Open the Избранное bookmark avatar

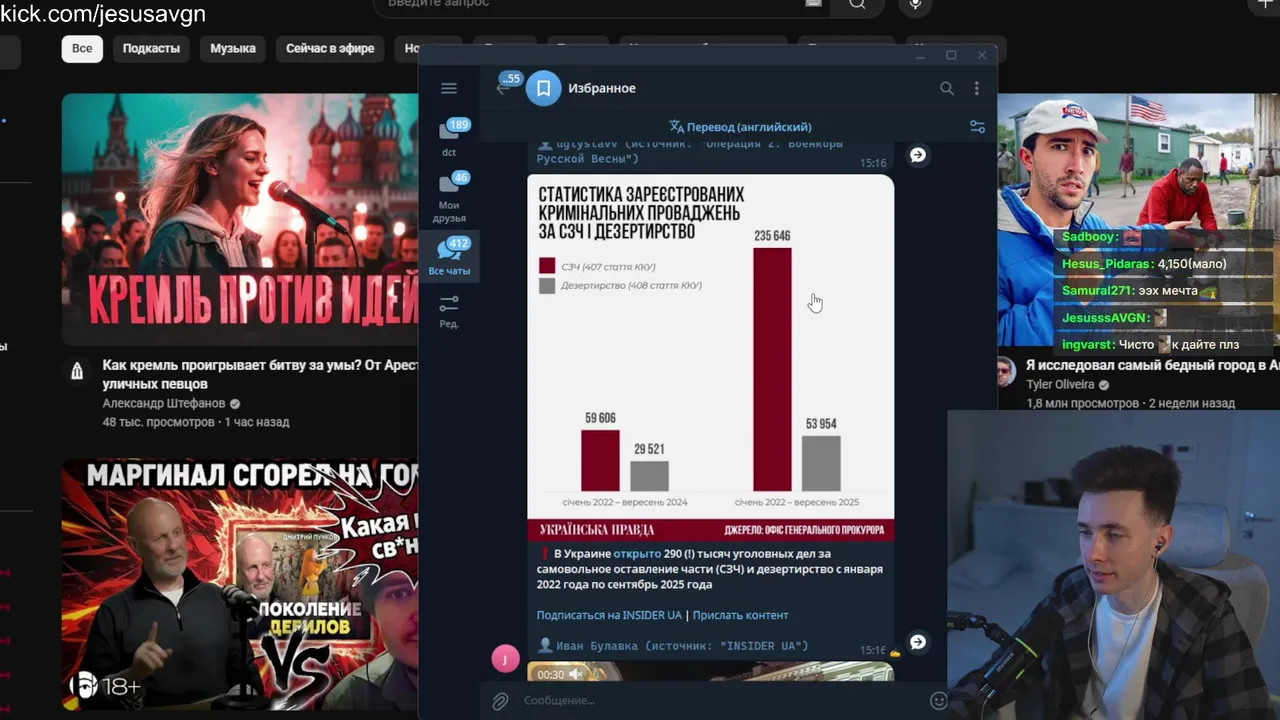click(x=543, y=88)
